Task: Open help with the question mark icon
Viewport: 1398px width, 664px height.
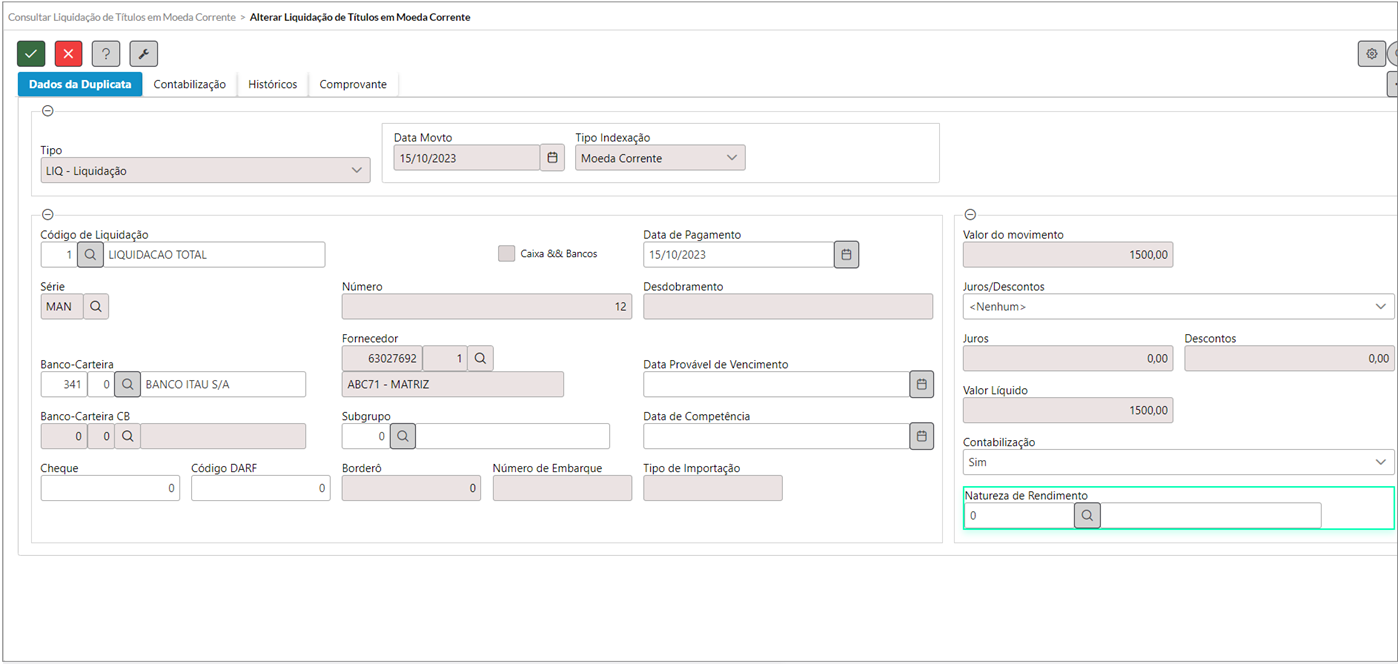Action: tap(106, 54)
